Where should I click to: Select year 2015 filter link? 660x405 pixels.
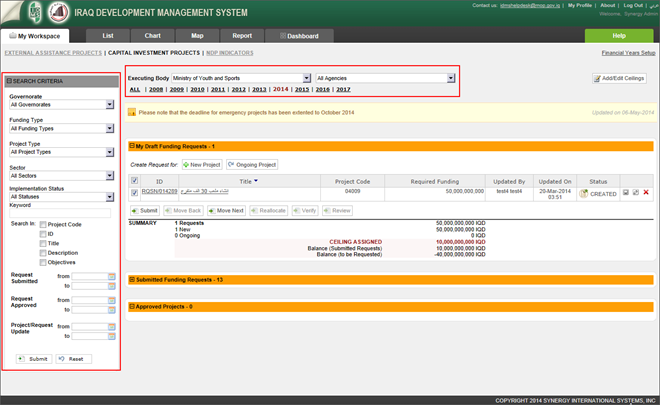302,89
